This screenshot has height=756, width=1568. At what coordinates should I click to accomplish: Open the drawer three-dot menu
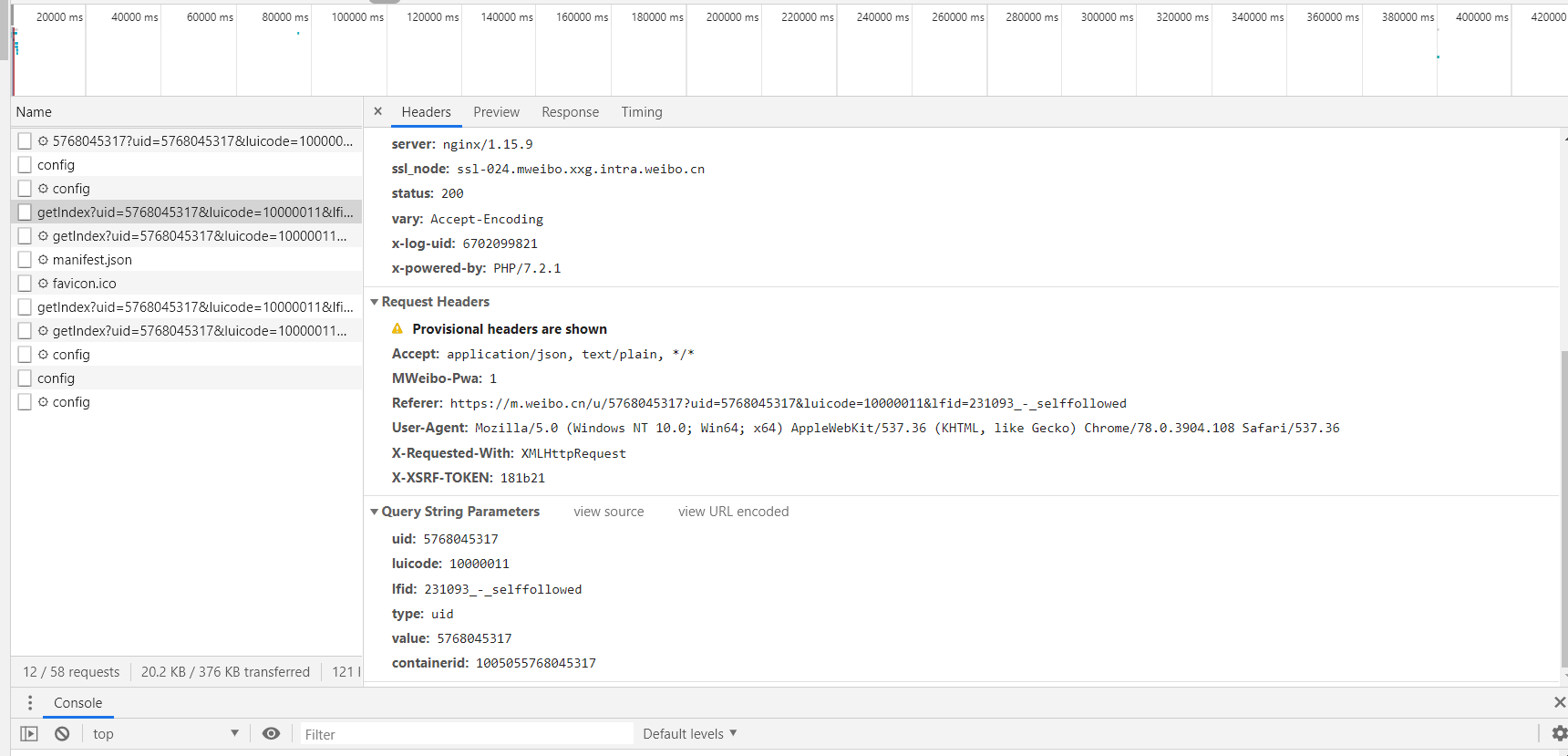(x=30, y=703)
